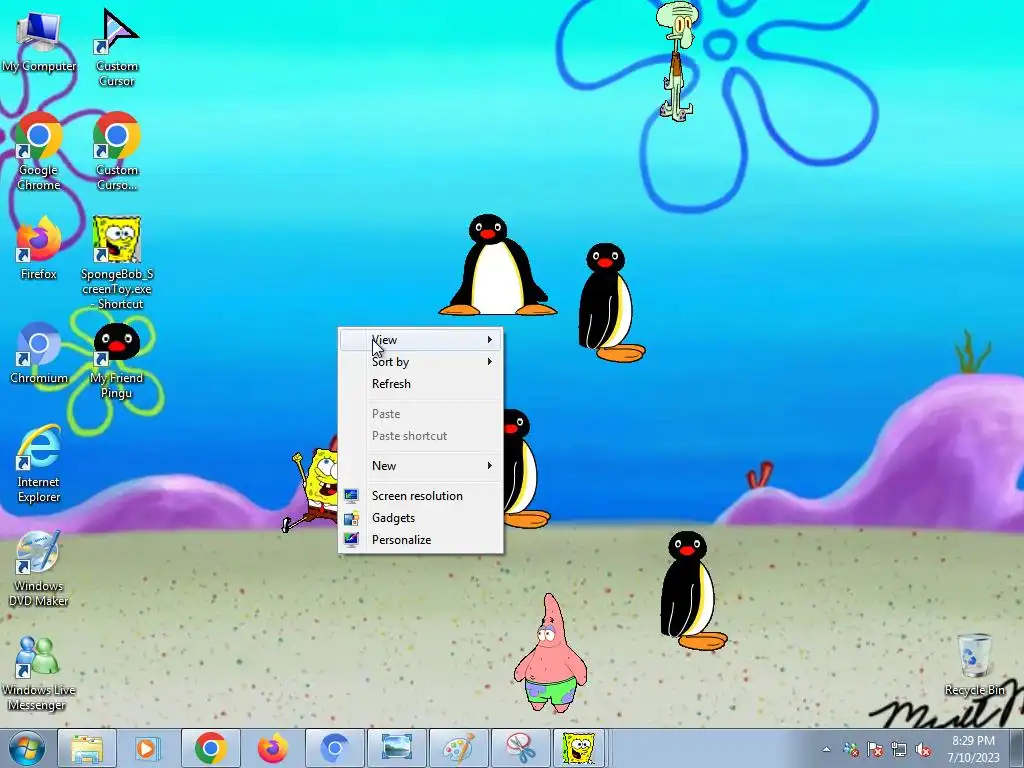This screenshot has width=1024, height=768.
Task: Select the Internet Explorer desktop icon
Action: (x=39, y=464)
